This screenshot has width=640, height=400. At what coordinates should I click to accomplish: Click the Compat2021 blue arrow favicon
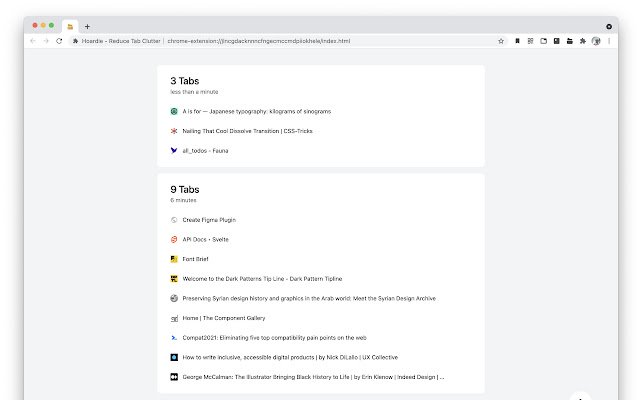[174, 338]
